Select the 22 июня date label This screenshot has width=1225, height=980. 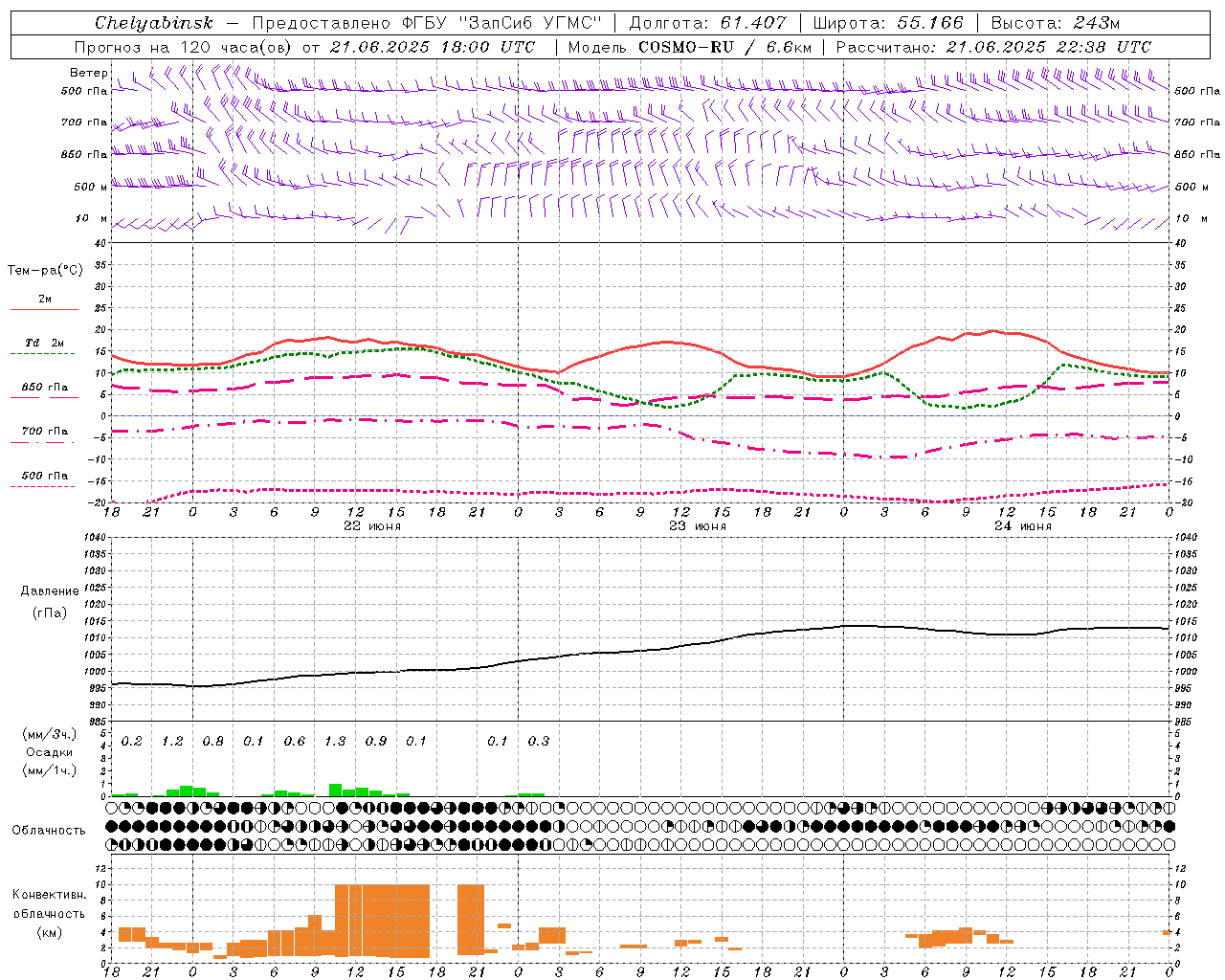click(372, 525)
